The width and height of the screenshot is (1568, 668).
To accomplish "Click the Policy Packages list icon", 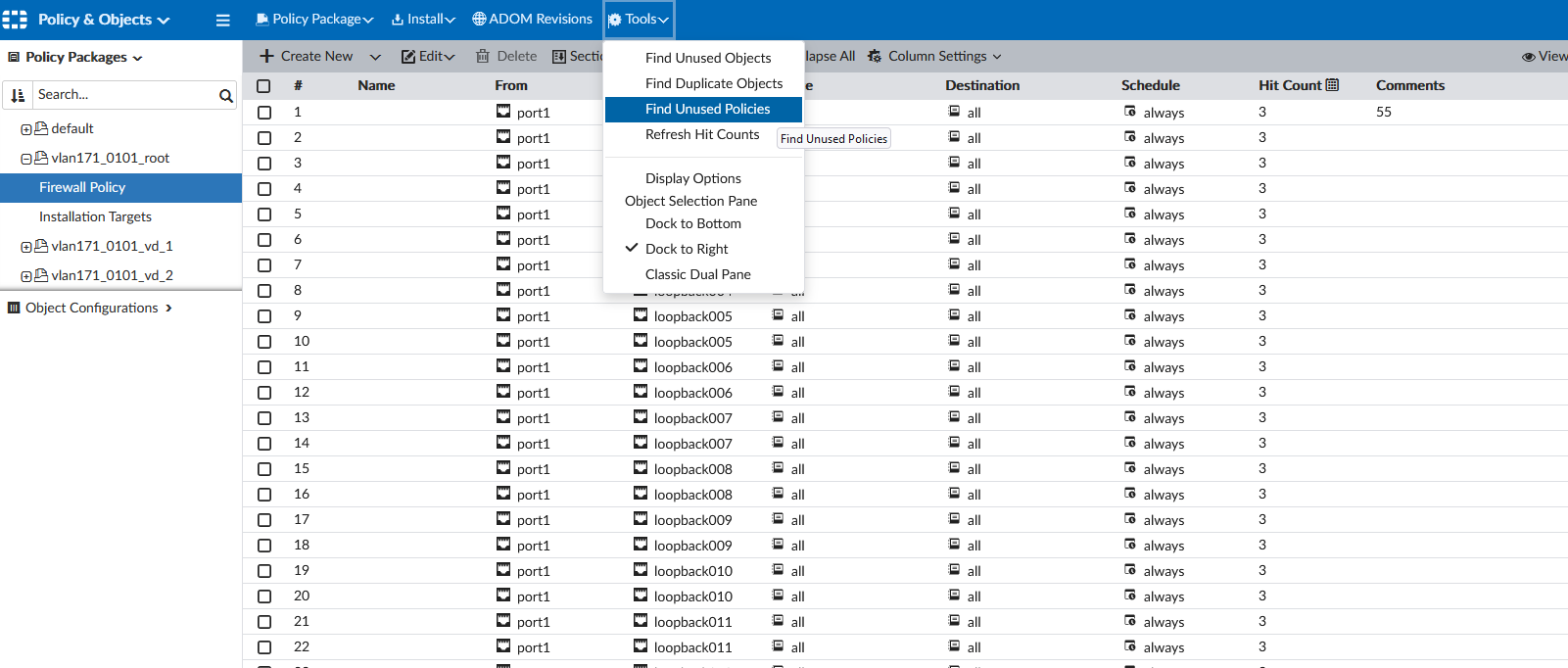I will click(14, 57).
